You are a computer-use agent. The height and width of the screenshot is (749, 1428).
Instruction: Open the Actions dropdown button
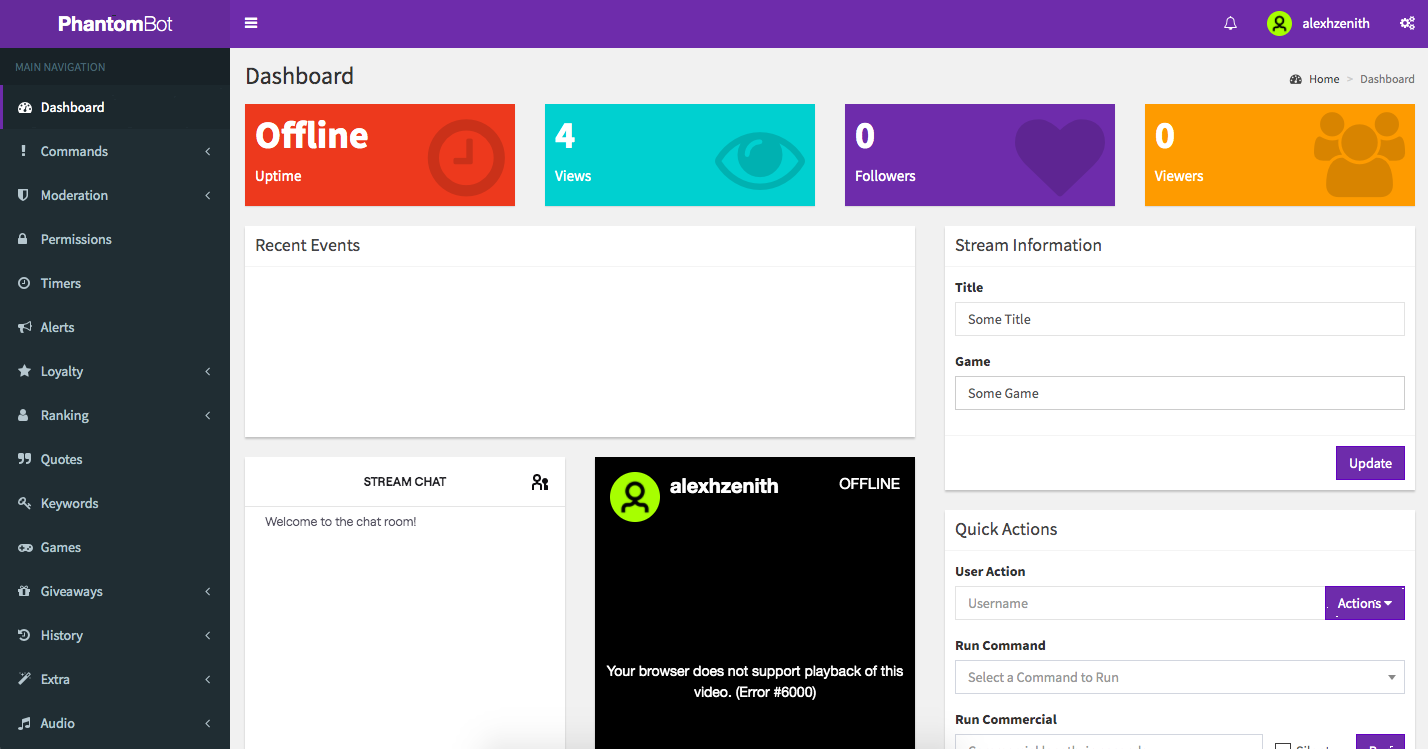coord(1365,603)
